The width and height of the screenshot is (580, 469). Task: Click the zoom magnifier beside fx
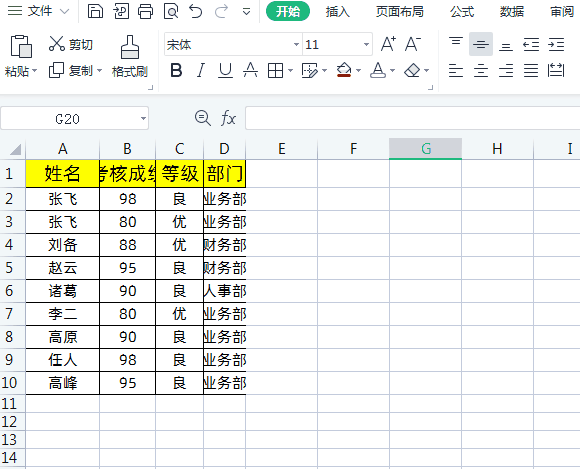pos(203,118)
